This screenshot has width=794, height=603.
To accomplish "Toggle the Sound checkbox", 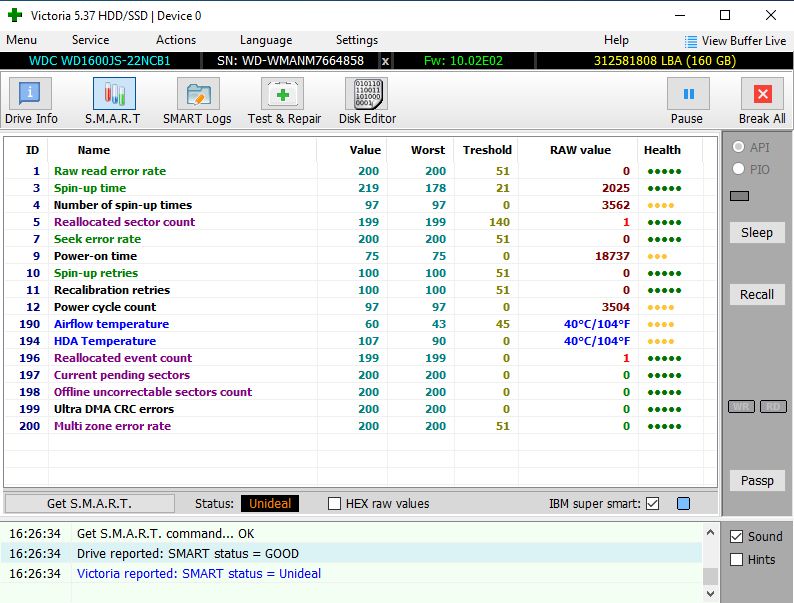I will [x=737, y=536].
